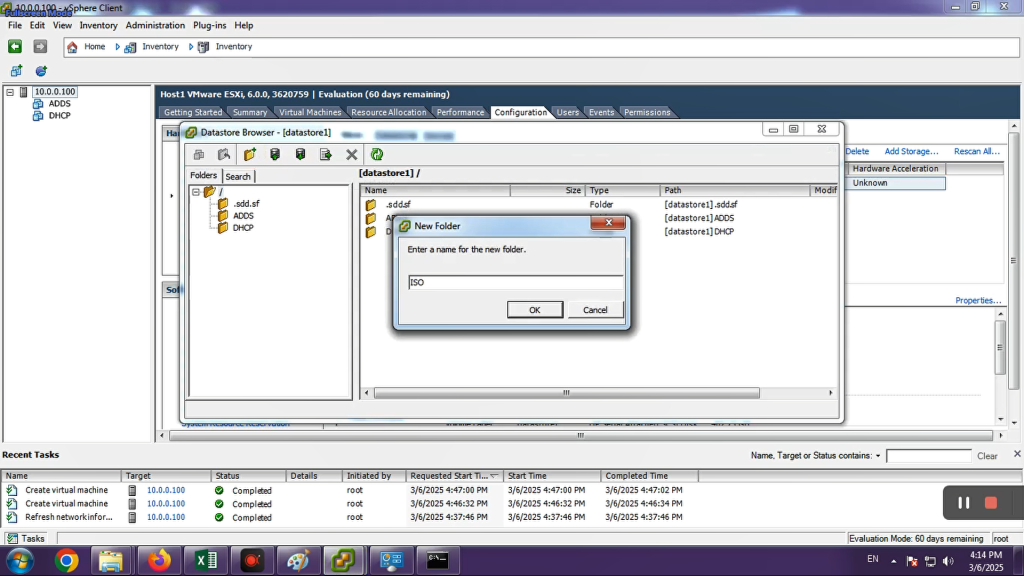Click the Add Storage link
The image size is (1024, 576).
click(x=911, y=152)
